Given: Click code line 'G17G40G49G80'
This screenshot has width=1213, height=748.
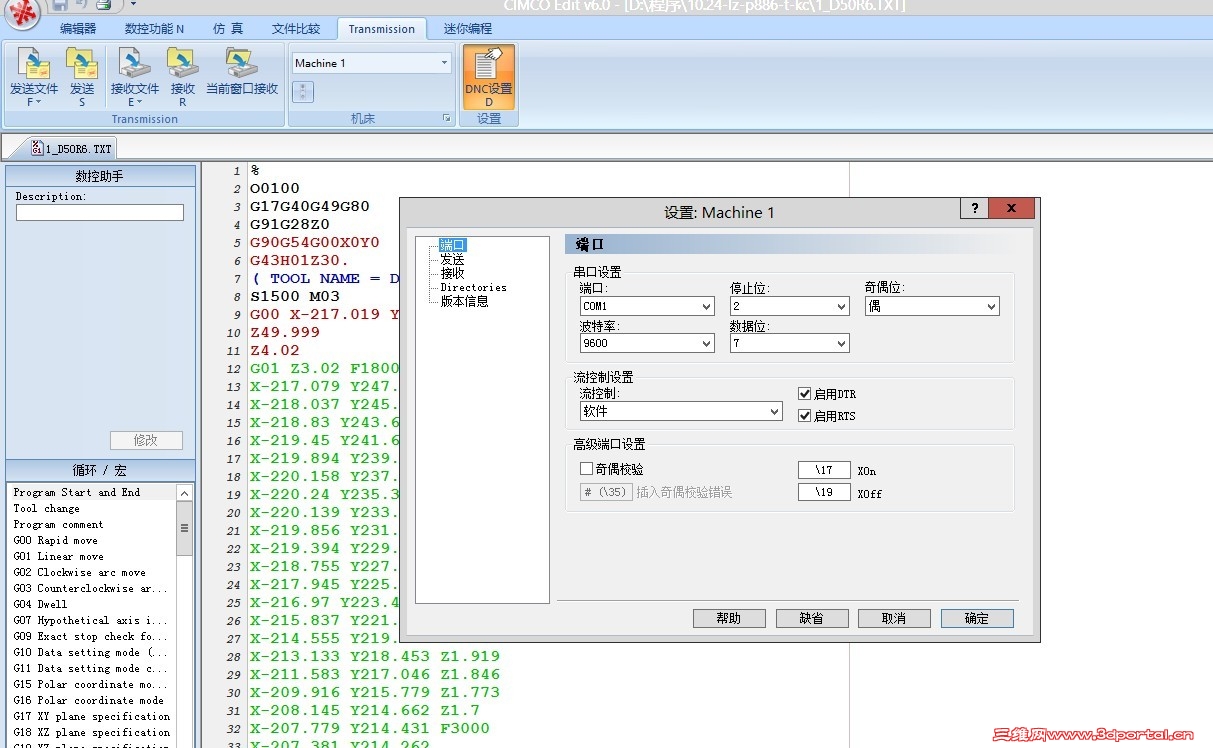Looking at the screenshot, I should [310, 206].
